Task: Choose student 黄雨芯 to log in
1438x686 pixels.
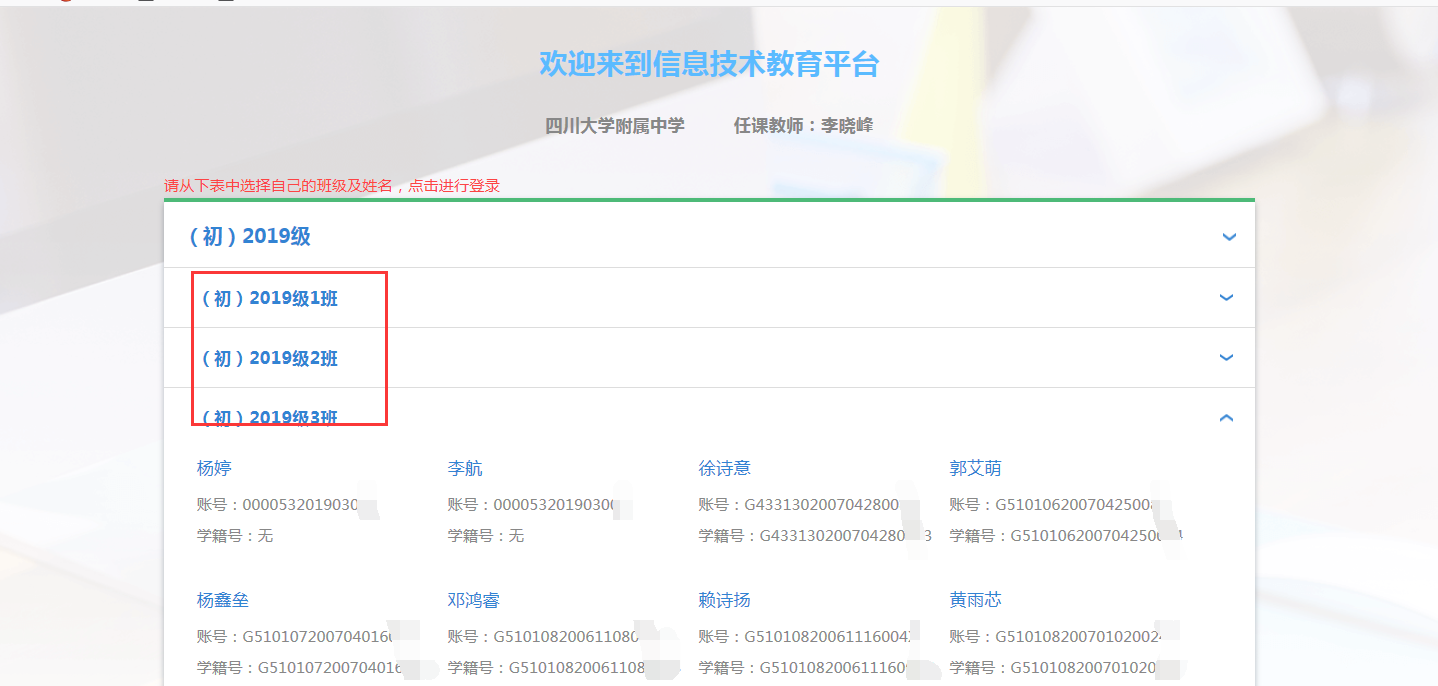Action: (x=975, y=600)
